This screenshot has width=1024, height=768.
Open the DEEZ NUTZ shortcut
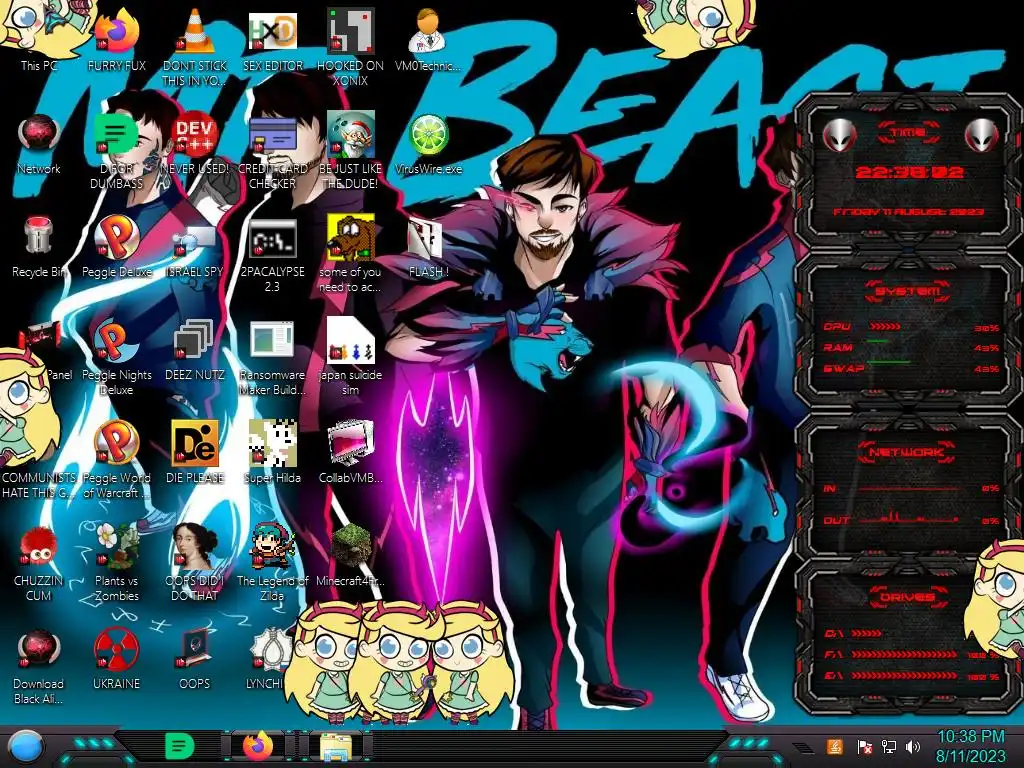(195, 350)
